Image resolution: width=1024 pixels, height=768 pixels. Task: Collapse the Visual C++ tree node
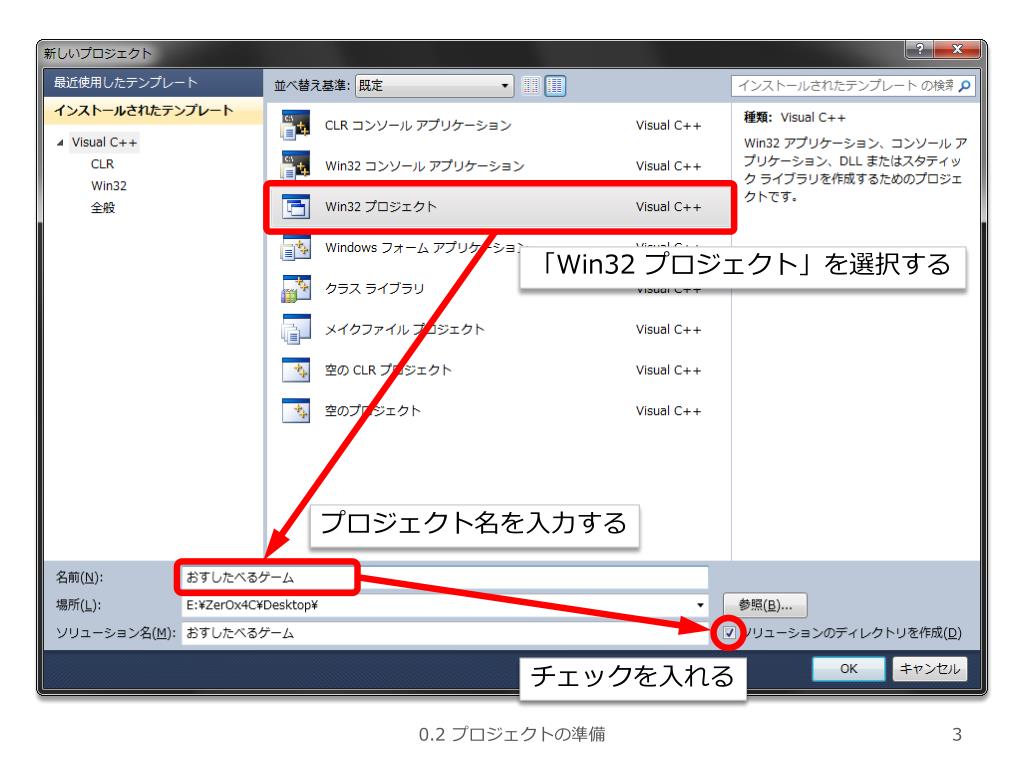(60, 142)
